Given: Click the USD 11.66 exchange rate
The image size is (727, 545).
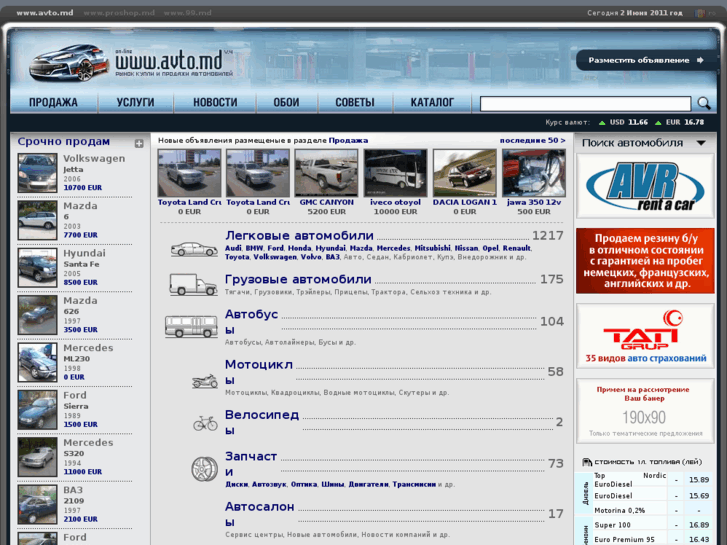Looking at the screenshot, I should 624,122.
